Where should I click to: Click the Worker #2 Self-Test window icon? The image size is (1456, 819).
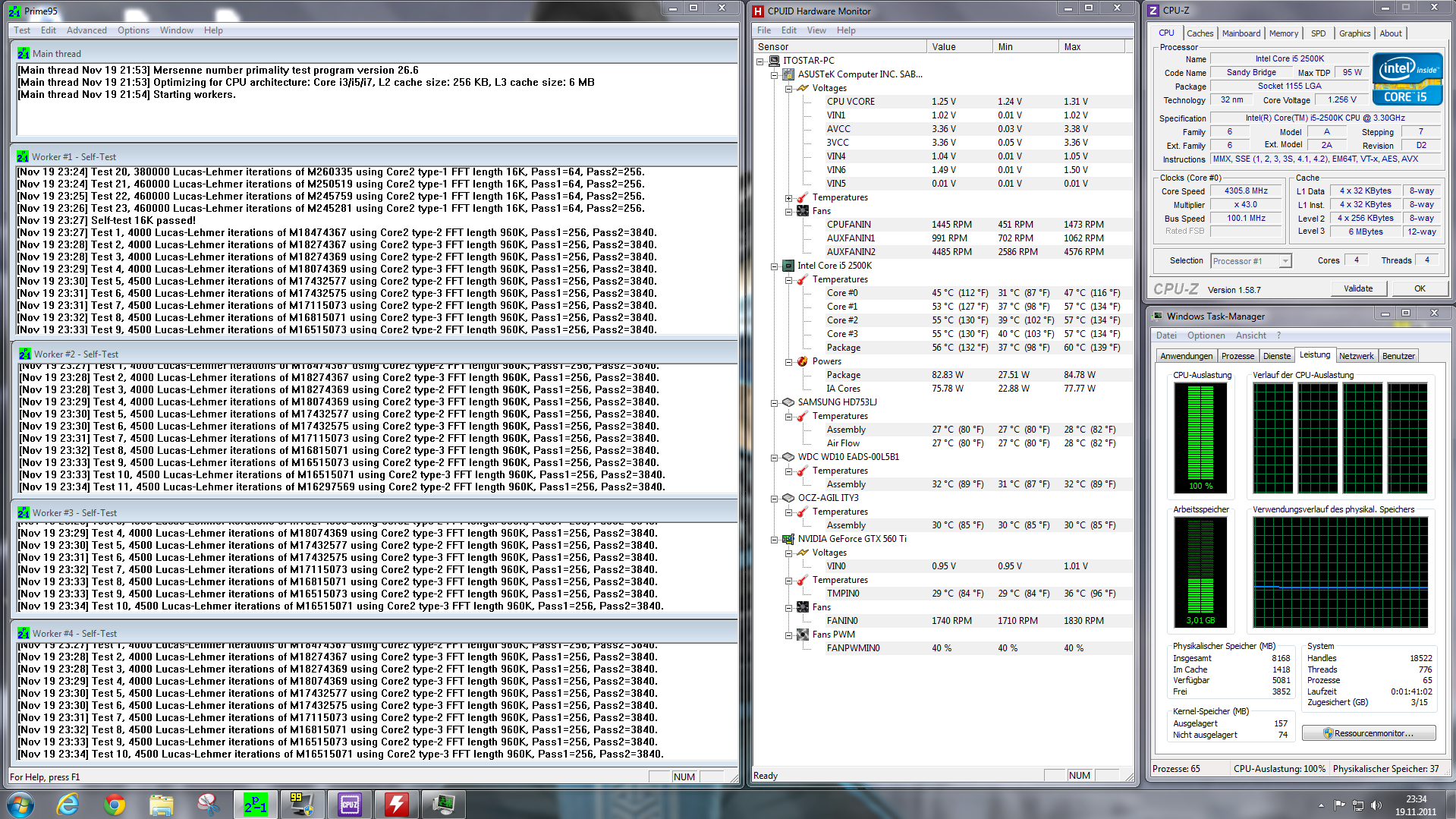pos(25,354)
